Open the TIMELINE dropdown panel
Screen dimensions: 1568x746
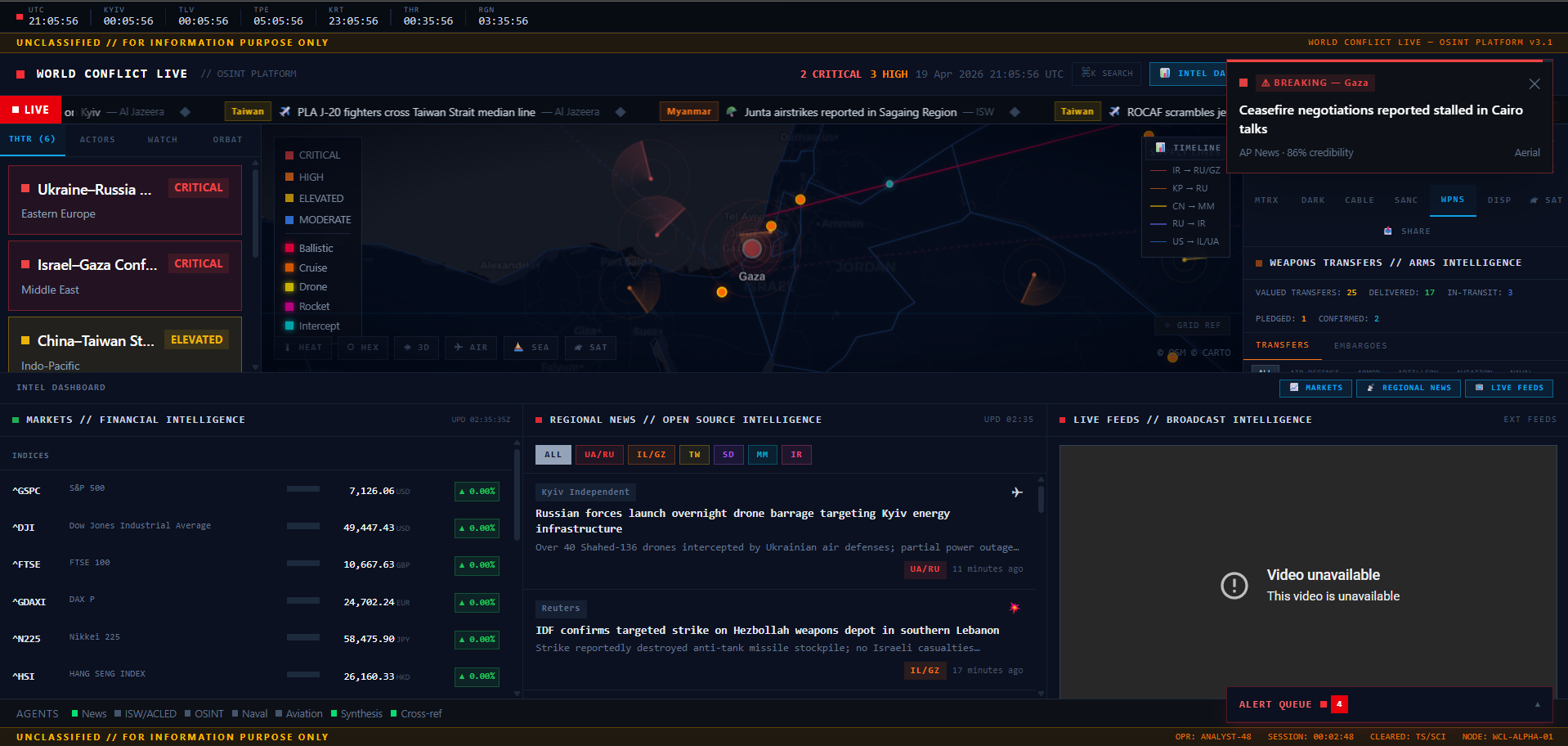[1185, 148]
